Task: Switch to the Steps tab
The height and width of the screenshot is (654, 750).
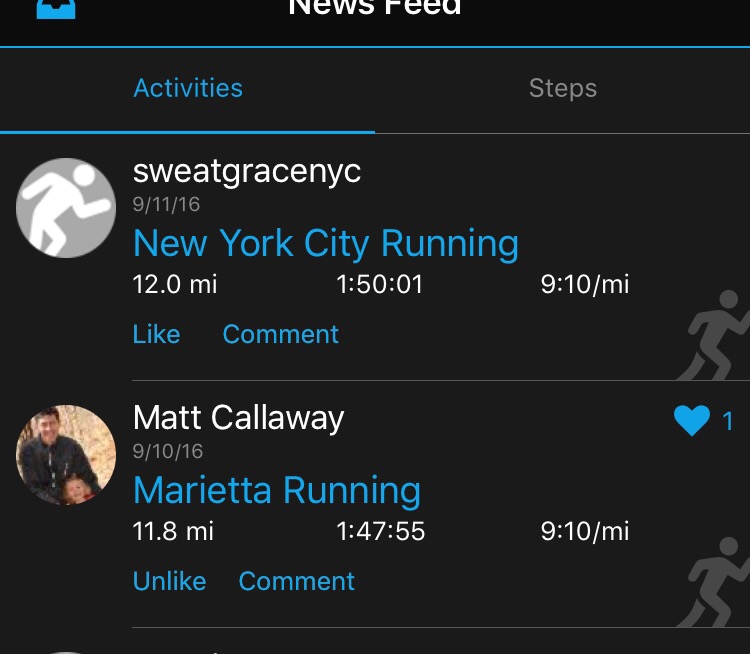Action: click(x=562, y=88)
